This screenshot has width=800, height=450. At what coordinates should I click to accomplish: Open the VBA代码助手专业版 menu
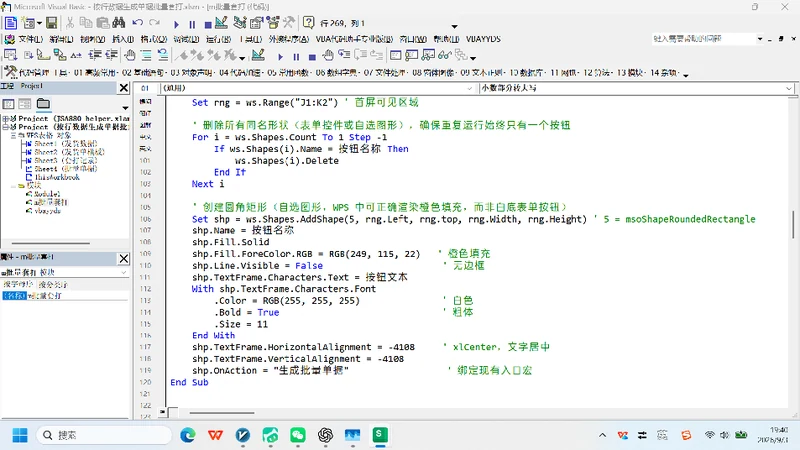[x=354, y=39]
